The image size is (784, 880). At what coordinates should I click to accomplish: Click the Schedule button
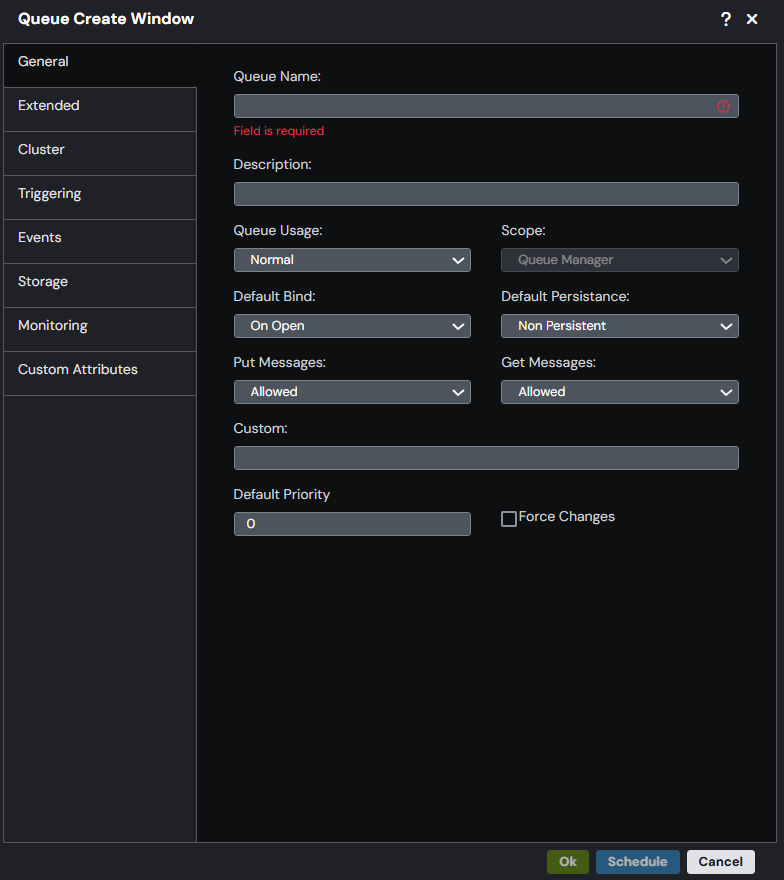(x=638, y=861)
